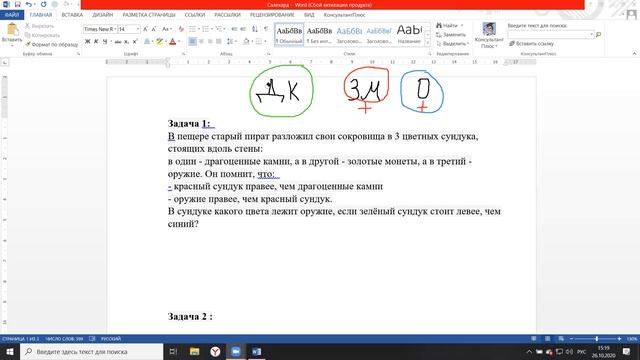
Task: Switch to Word in the taskbar
Action: (x=256, y=351)
